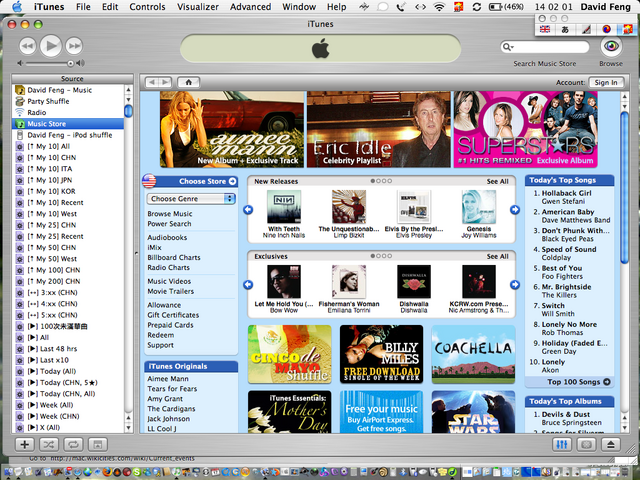This screenshot has height=480, width=640.
Task: Add a new playlist with plus button
Action: point(24,444)
